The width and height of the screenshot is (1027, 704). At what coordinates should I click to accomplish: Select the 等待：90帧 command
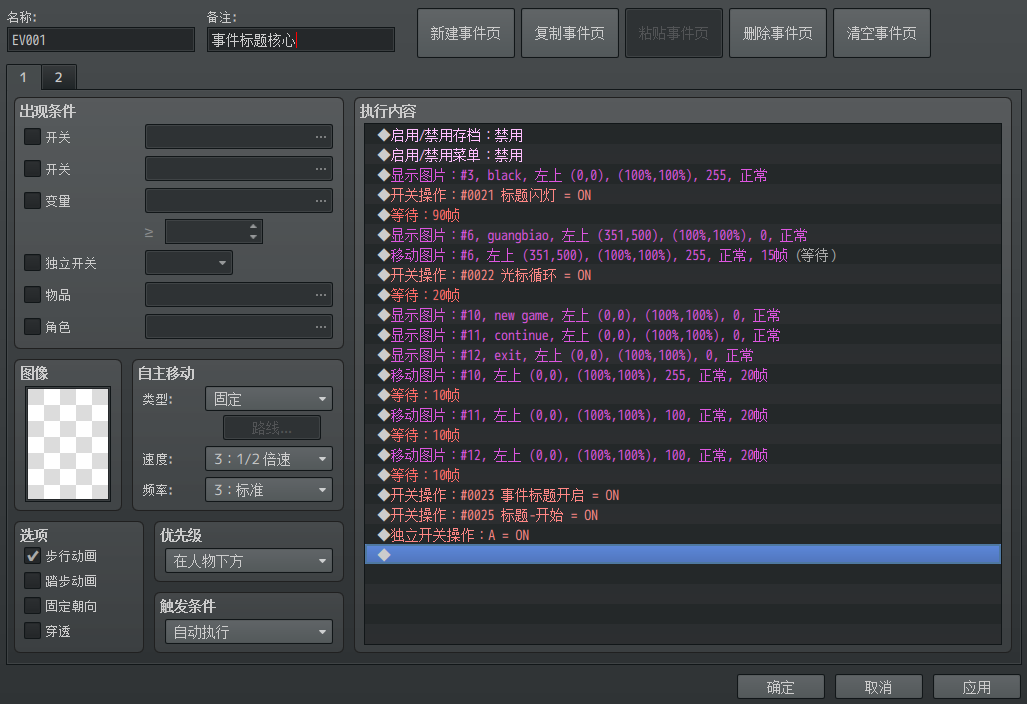coord(682,215)
